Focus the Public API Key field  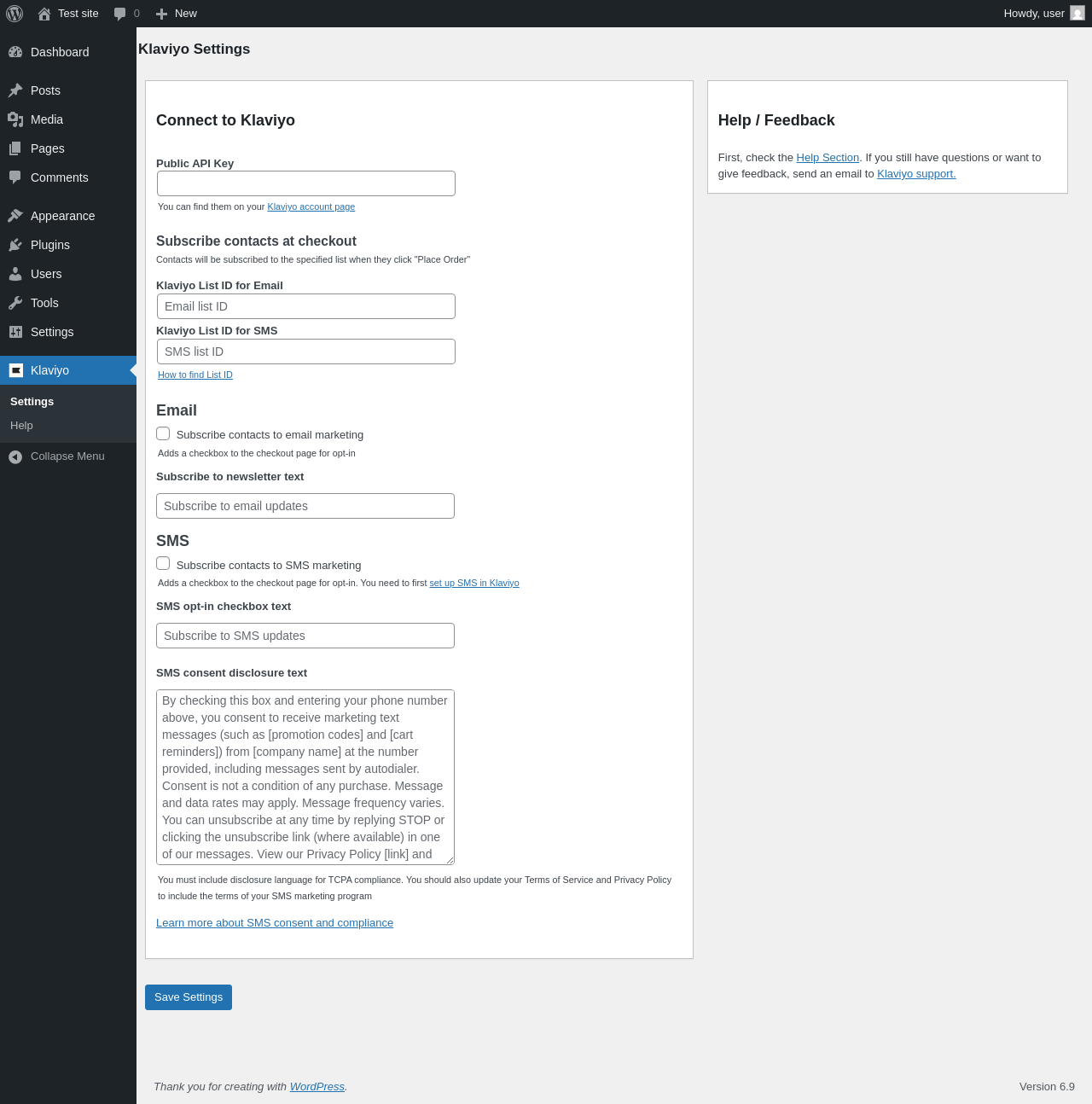pyautogui.click(x=306, y=183)
